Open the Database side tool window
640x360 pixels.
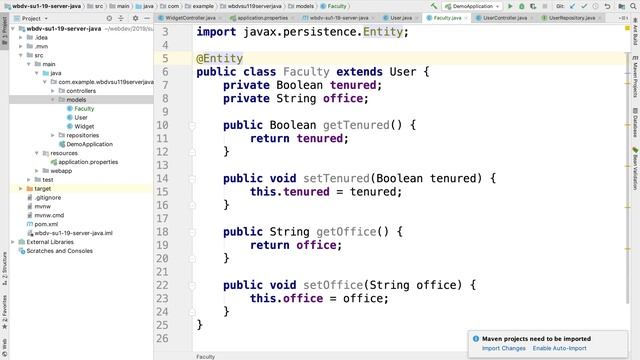coord(635,122)
